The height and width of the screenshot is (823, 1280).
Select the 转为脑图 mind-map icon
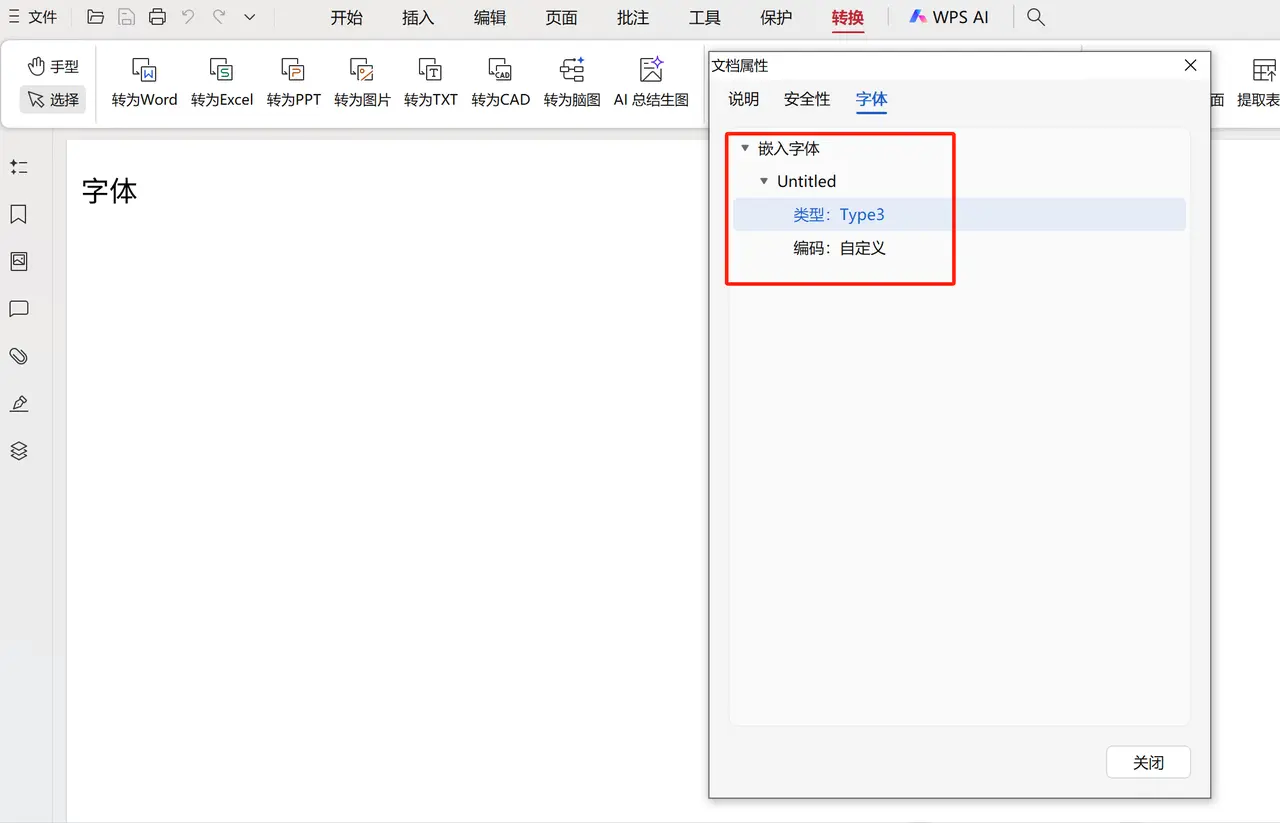pyautogui.click(x=571, y=82)
